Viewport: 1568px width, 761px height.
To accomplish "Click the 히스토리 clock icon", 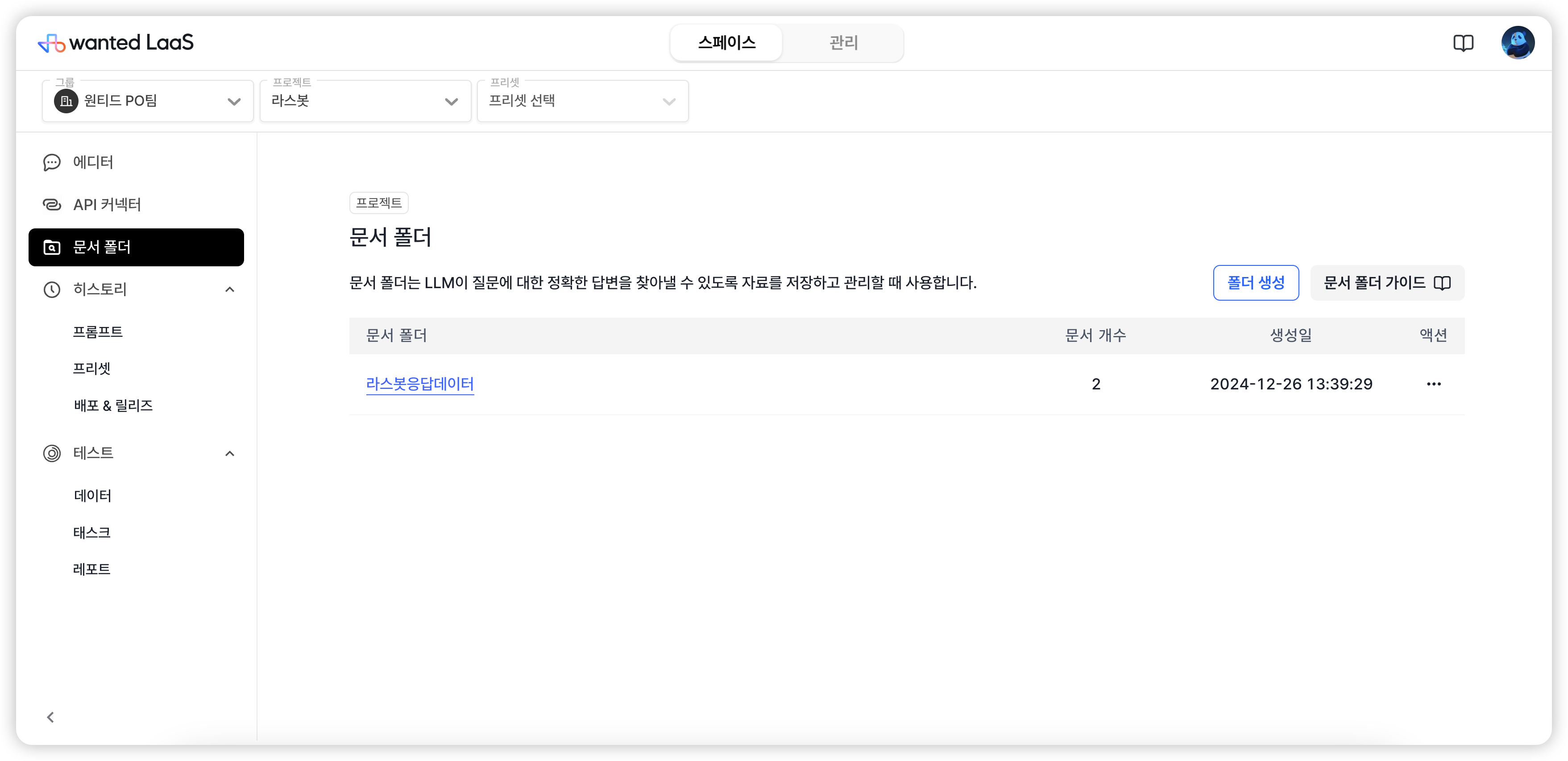I will coord(52,290).
